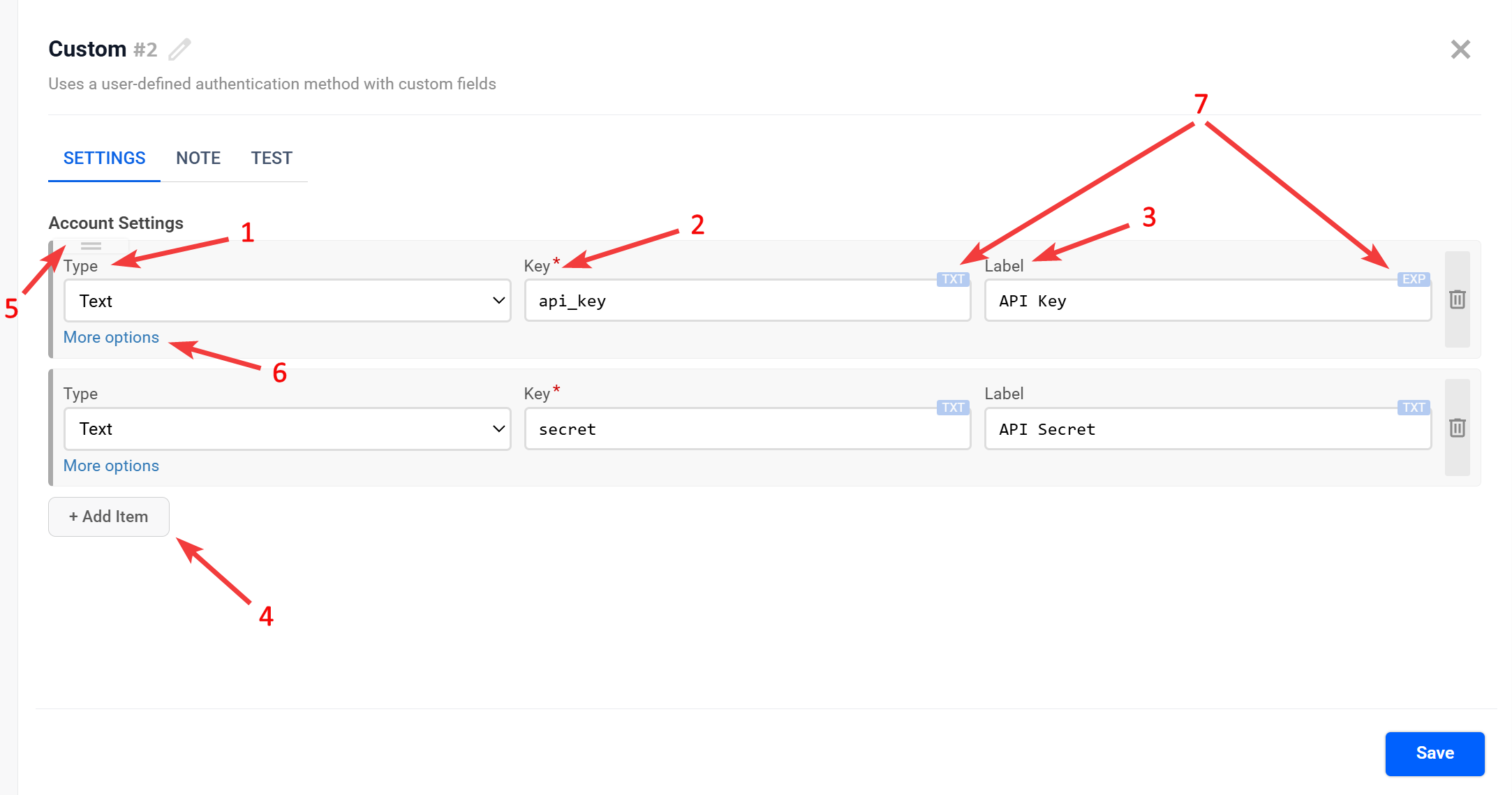
Task: Open the Type dropdown in the second row
Action: 287,429
